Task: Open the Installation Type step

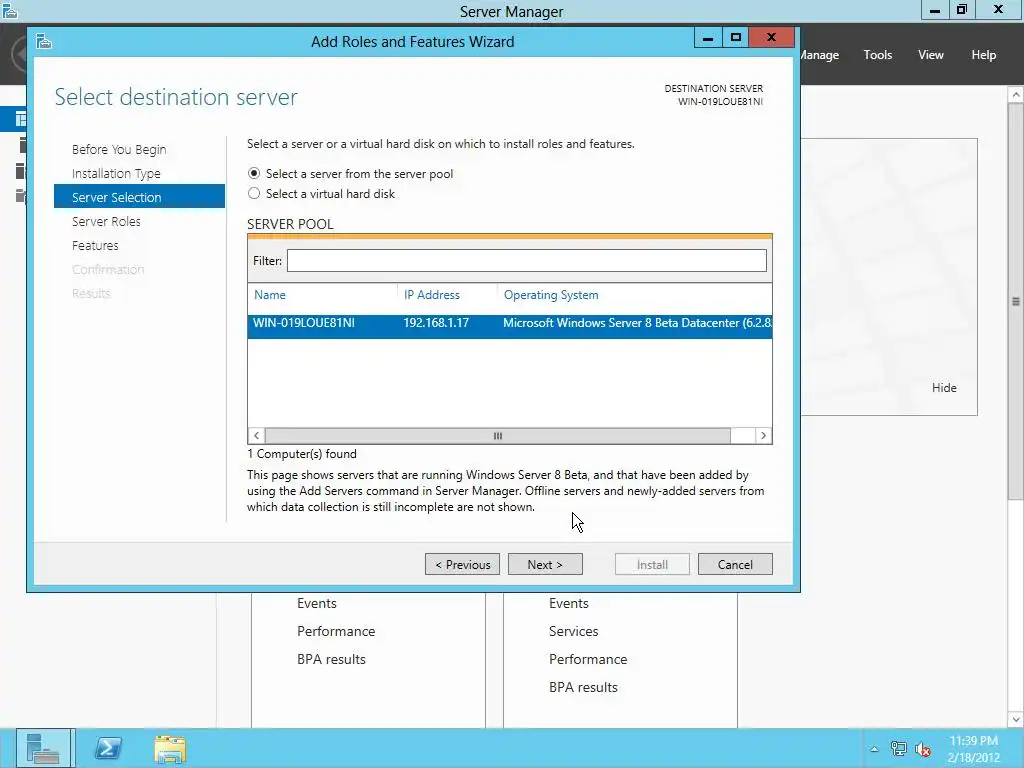Action: click(116, 174)
